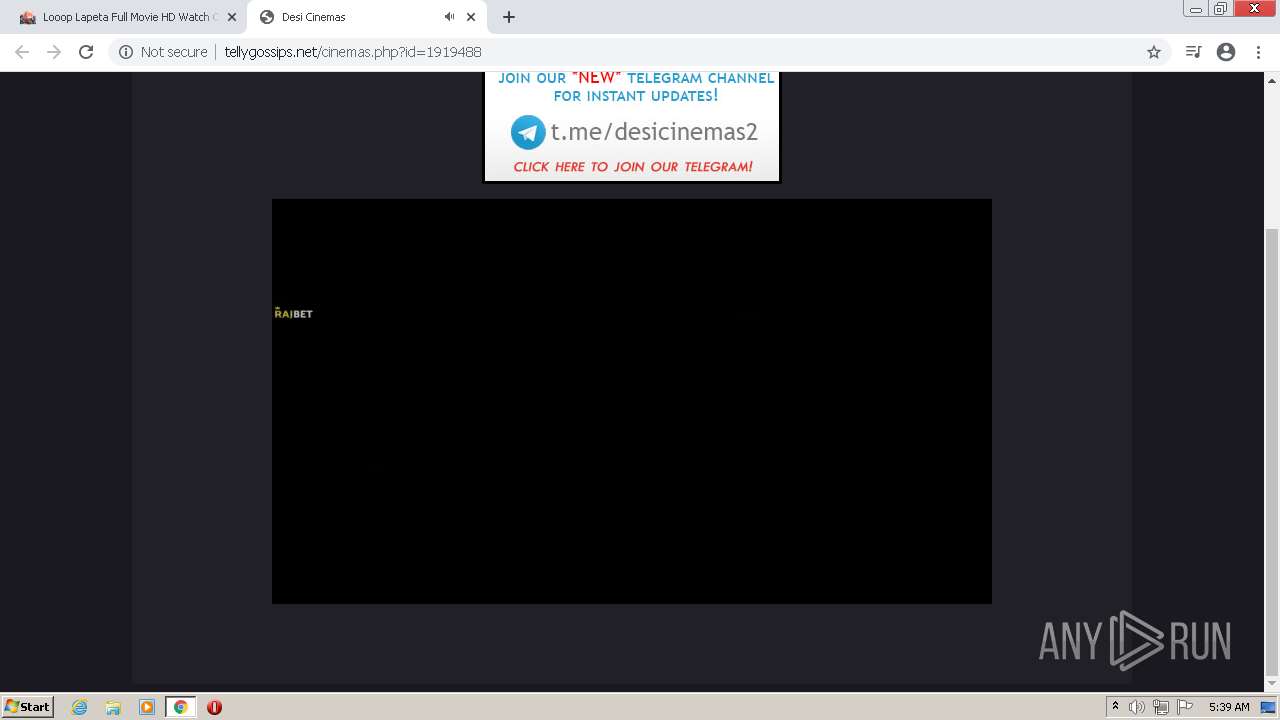The image size is (1280, 720).
Task: Show desktop button at taskbar end
Action: click(1269, 707)
